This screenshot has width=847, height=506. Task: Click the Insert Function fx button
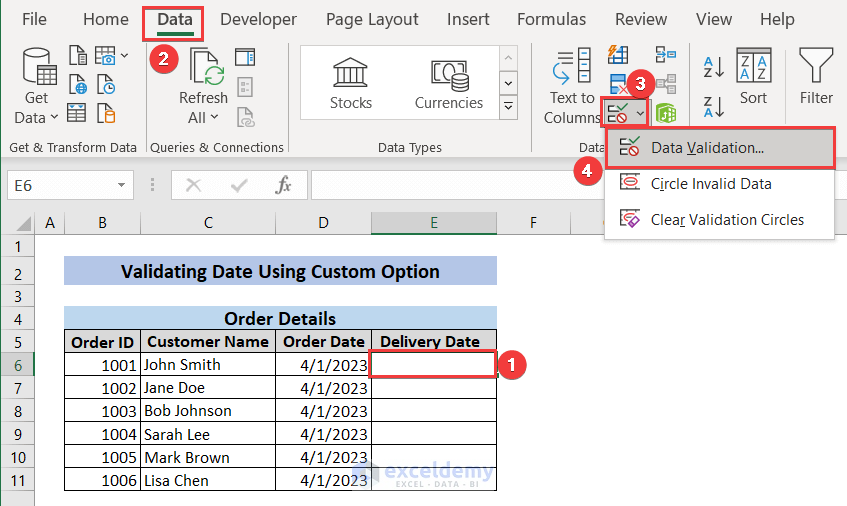[x=284, y=185]
